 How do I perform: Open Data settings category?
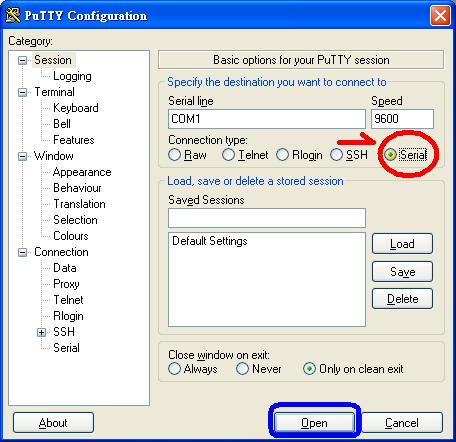[x=65, y=268]
